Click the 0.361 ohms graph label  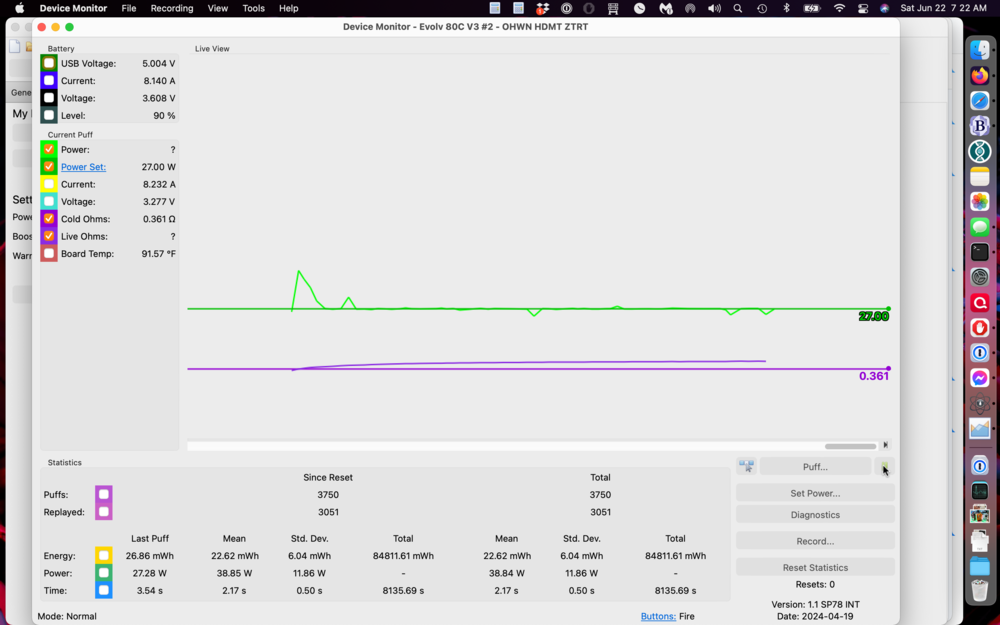(874, 376)
